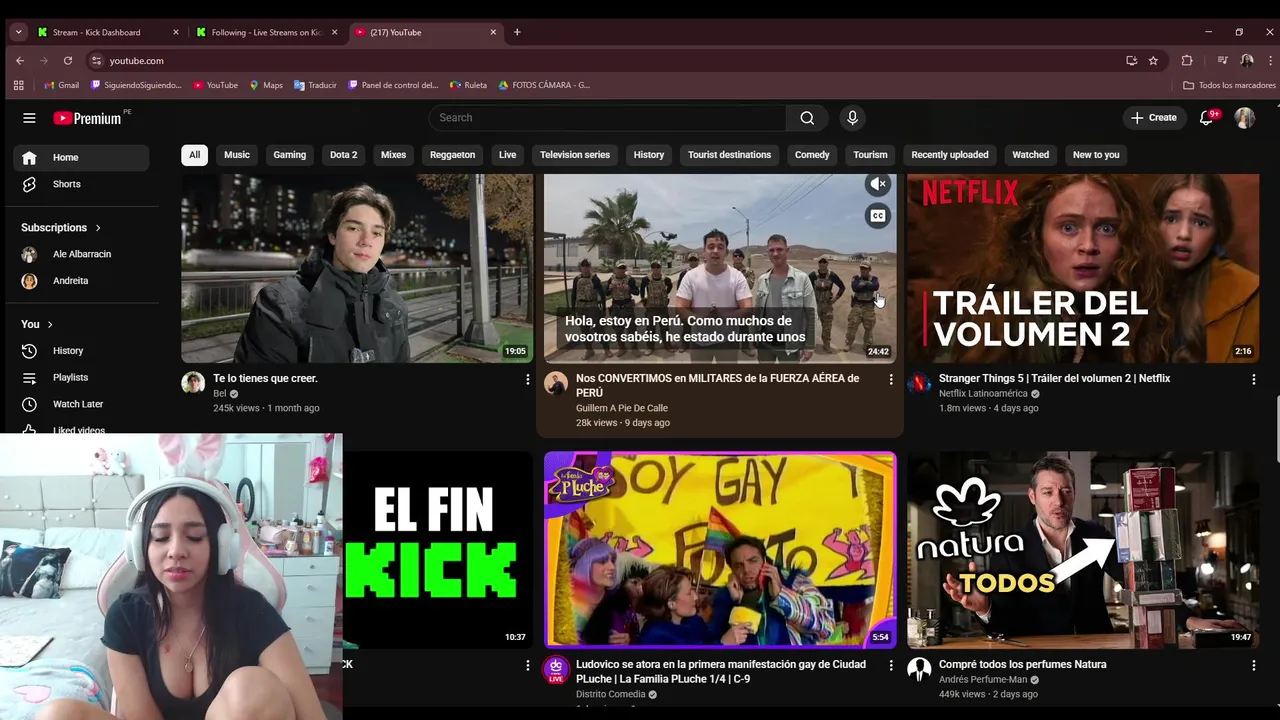
Task: Open History in the sidebar
Action: pos(81,351)
